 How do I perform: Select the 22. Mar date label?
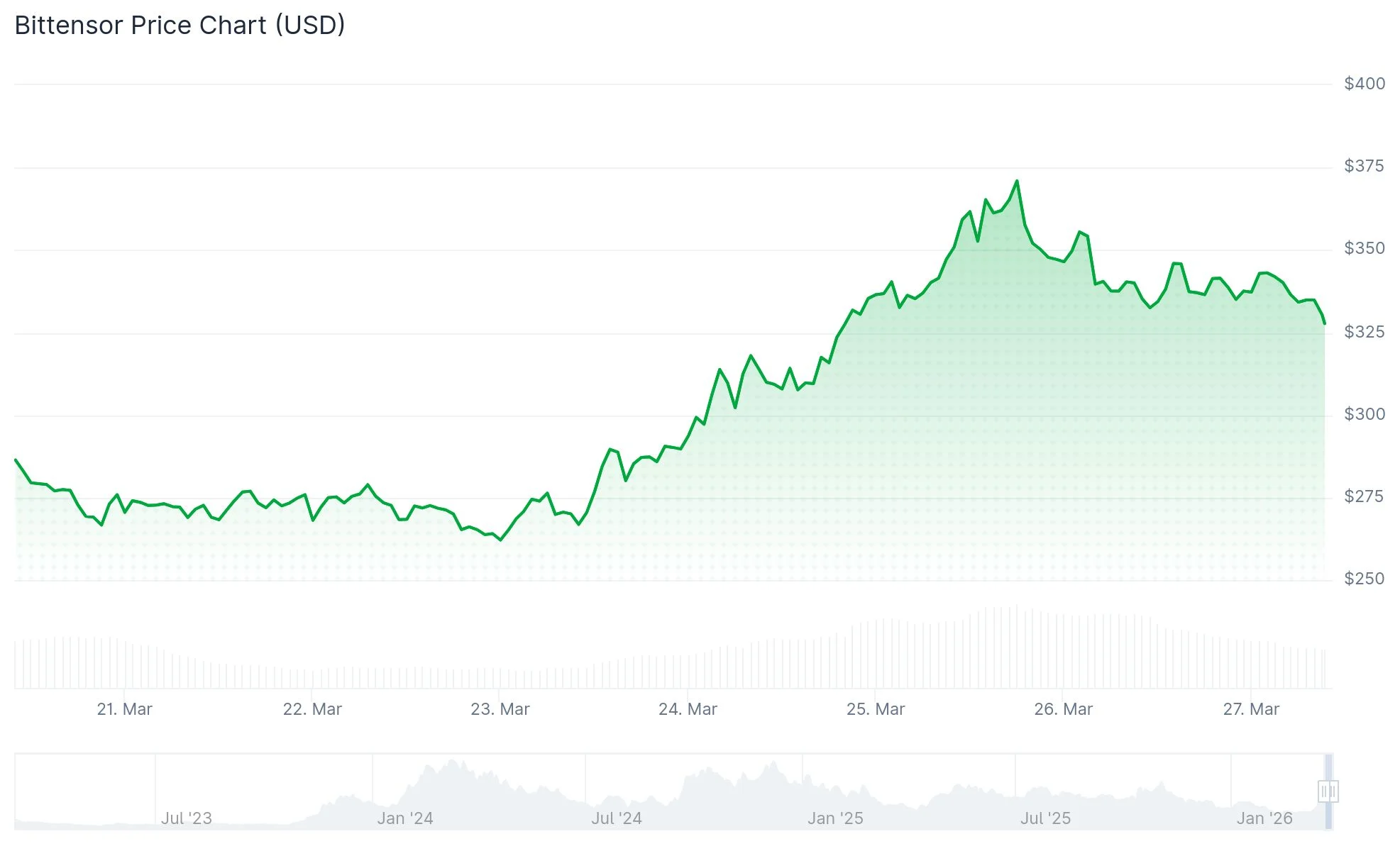(x=312, y=709)
